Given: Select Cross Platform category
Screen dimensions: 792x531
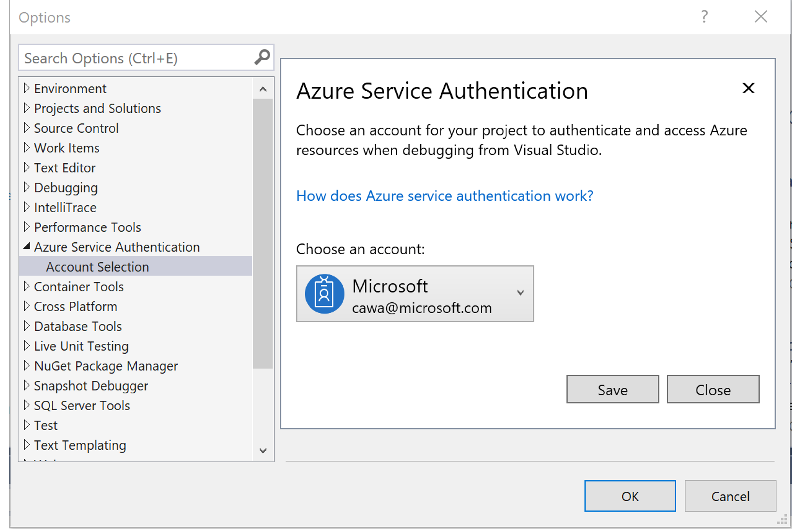Looking at the screenshot, I should pos(75,306).
